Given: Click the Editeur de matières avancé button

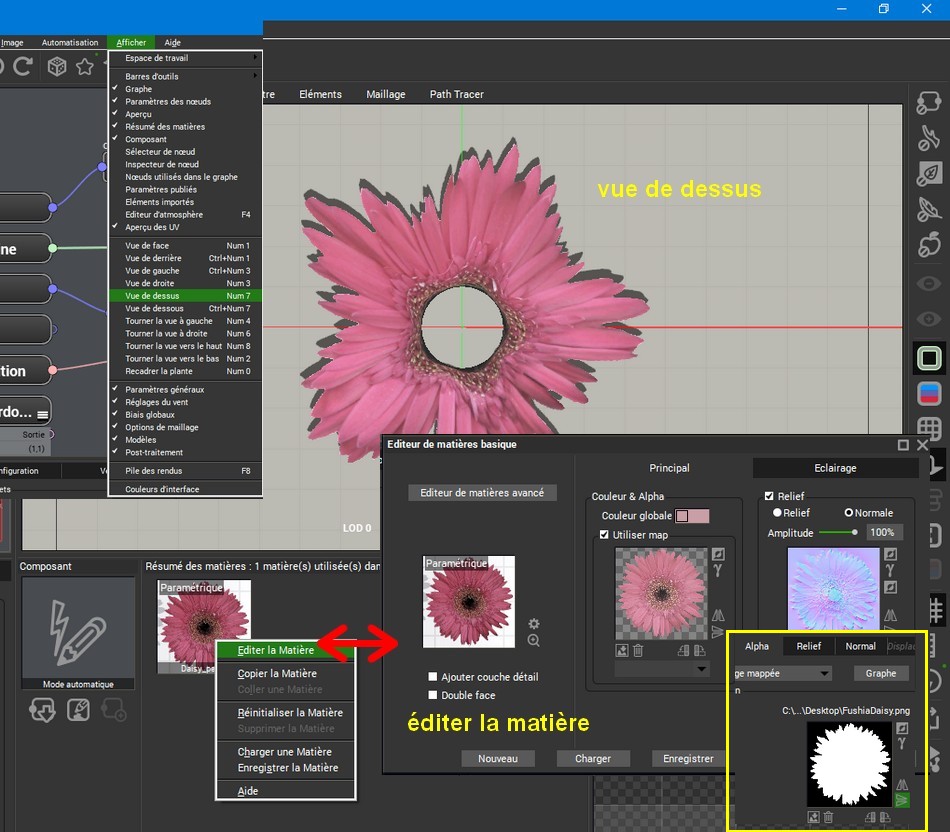Looking at the screenshot, I should pyautogui.click(x=482, y=493).
